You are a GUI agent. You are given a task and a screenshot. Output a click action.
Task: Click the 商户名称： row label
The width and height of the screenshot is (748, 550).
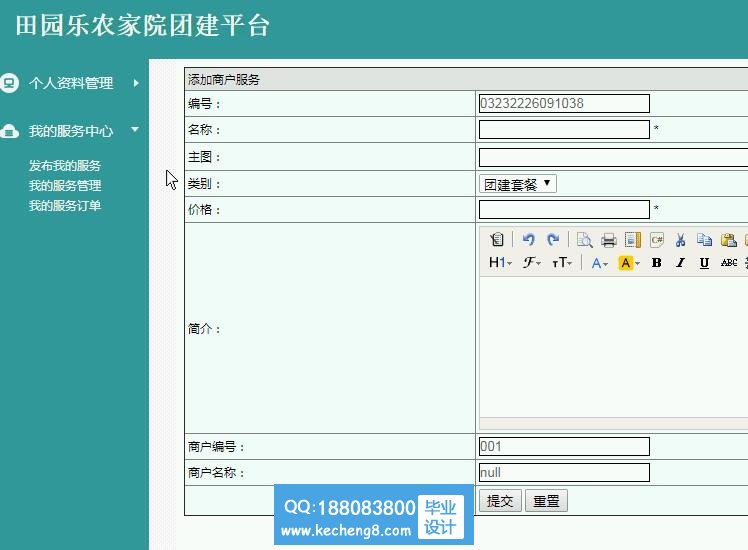coord(216,473)
